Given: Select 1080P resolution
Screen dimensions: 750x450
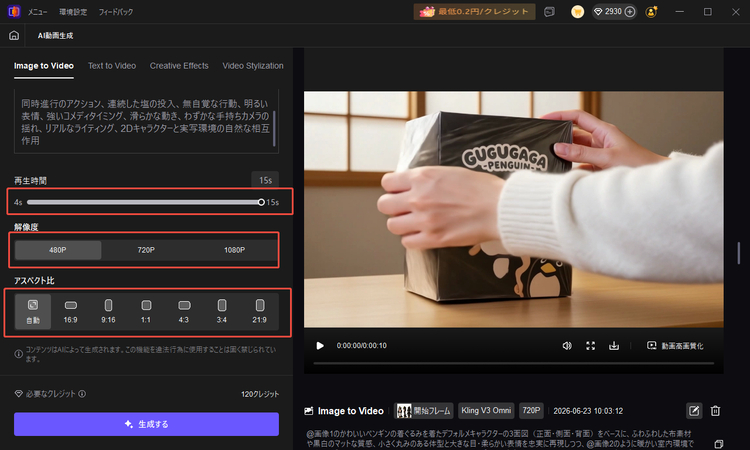Looking at the screenshot, I should pyautogui.click(x=234, y=250).
